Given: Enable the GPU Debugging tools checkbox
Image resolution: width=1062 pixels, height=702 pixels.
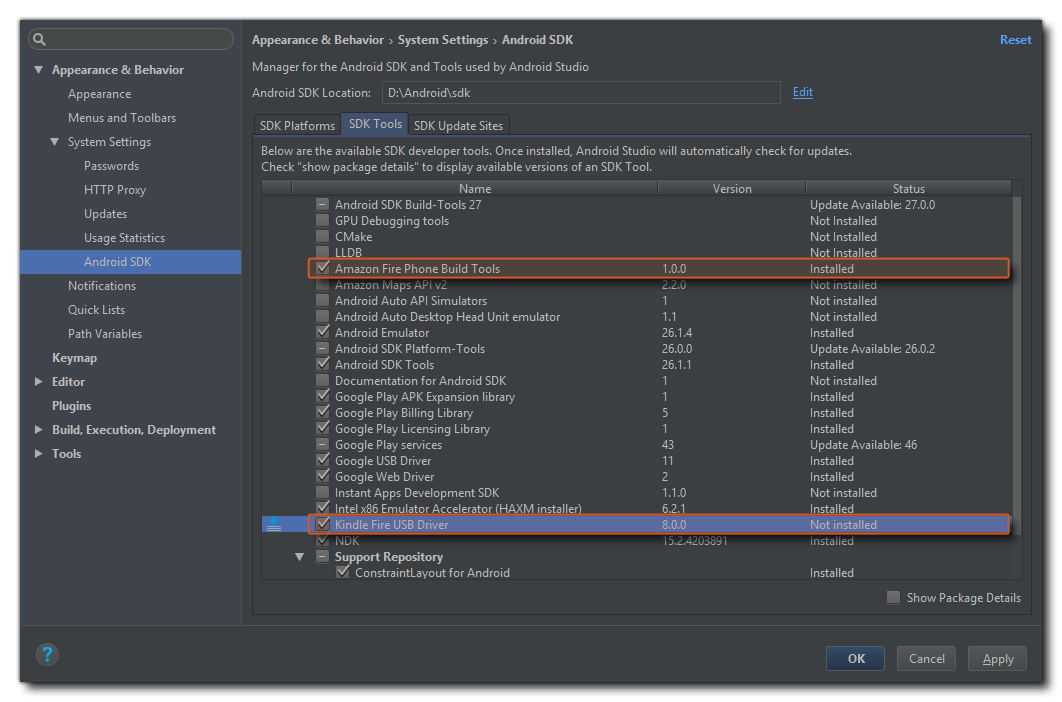Looking at the screenshot, I should 323,221.
